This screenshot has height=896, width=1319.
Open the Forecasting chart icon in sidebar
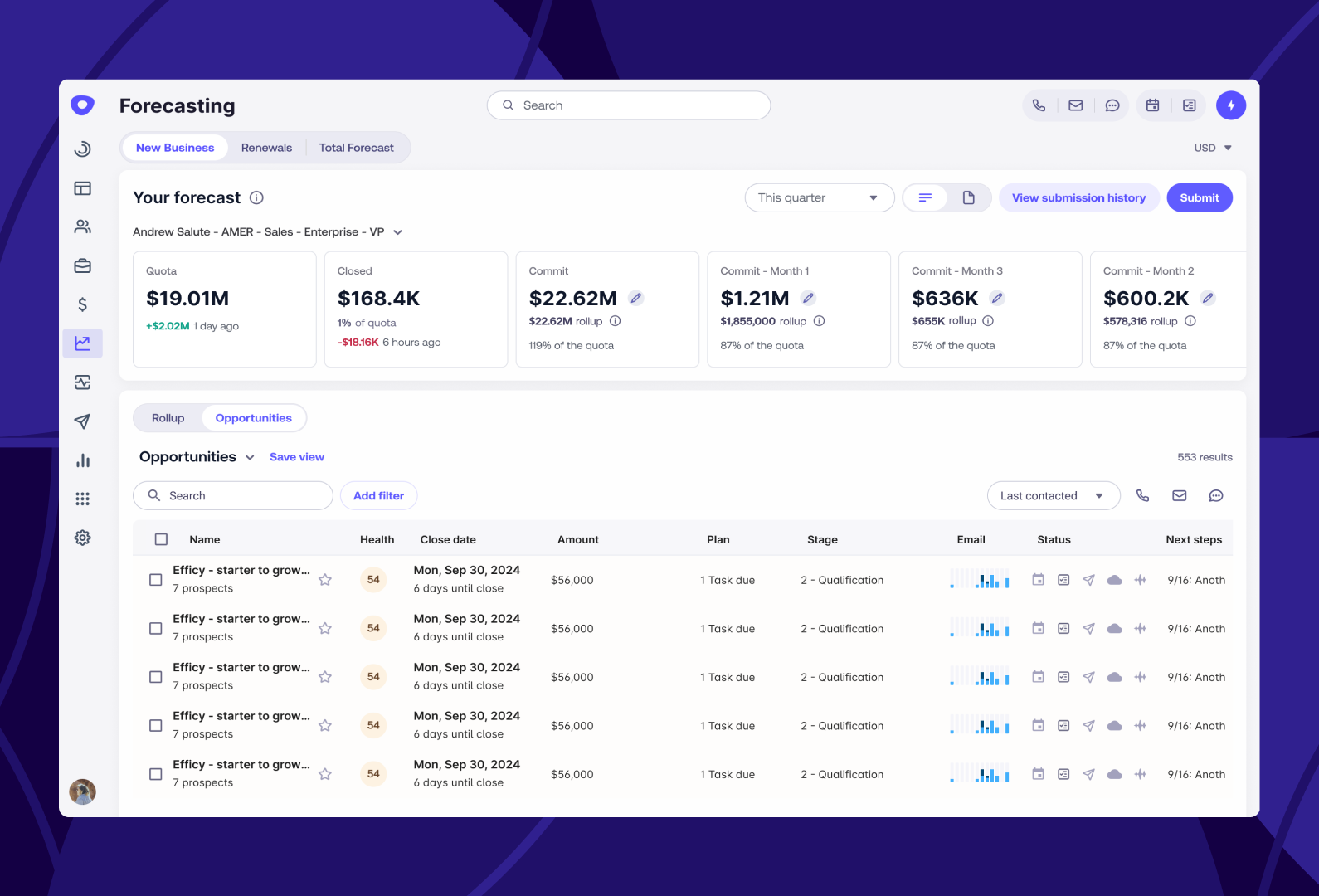point(82,343)
